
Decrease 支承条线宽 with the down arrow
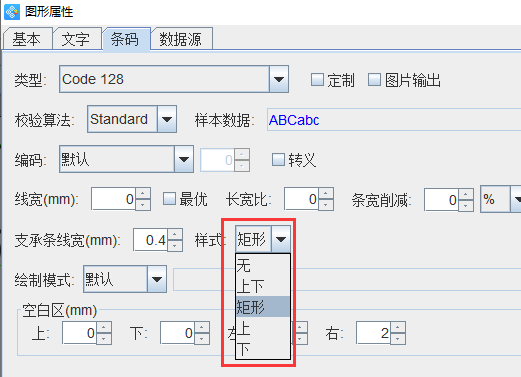click(x=175, y=245)
